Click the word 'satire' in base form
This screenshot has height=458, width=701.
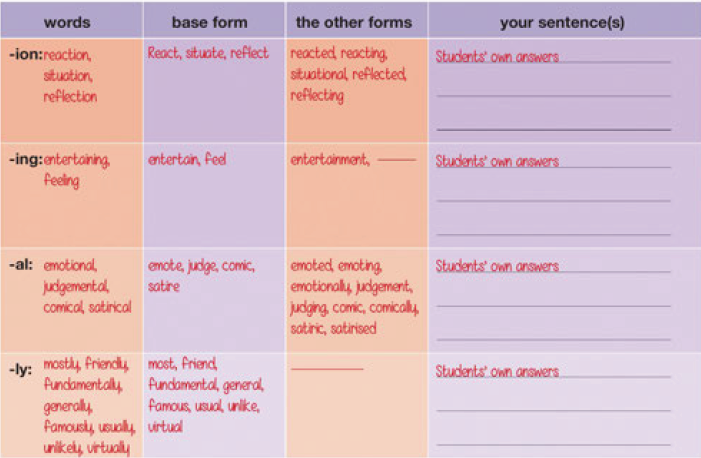tap(164, 286)
